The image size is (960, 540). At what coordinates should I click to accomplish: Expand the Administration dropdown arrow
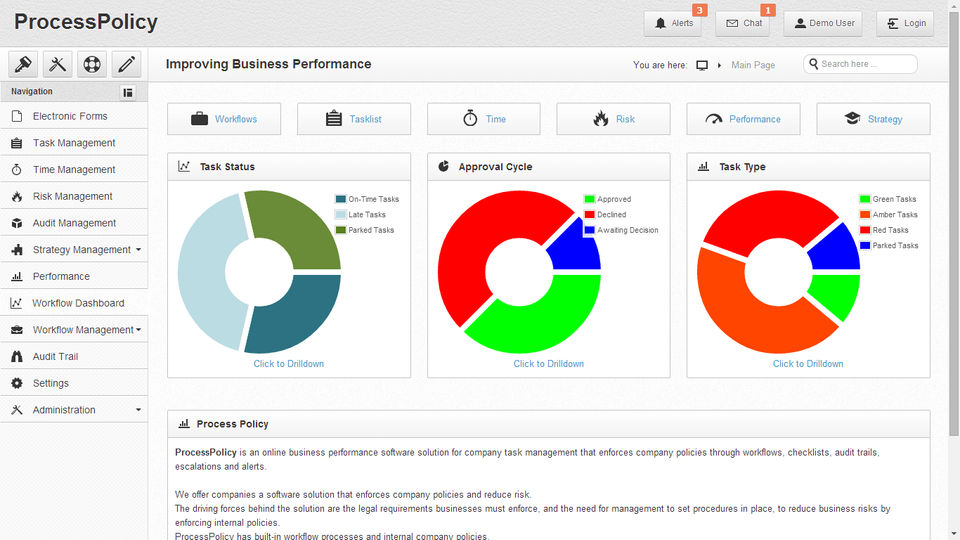click(138, 410)
